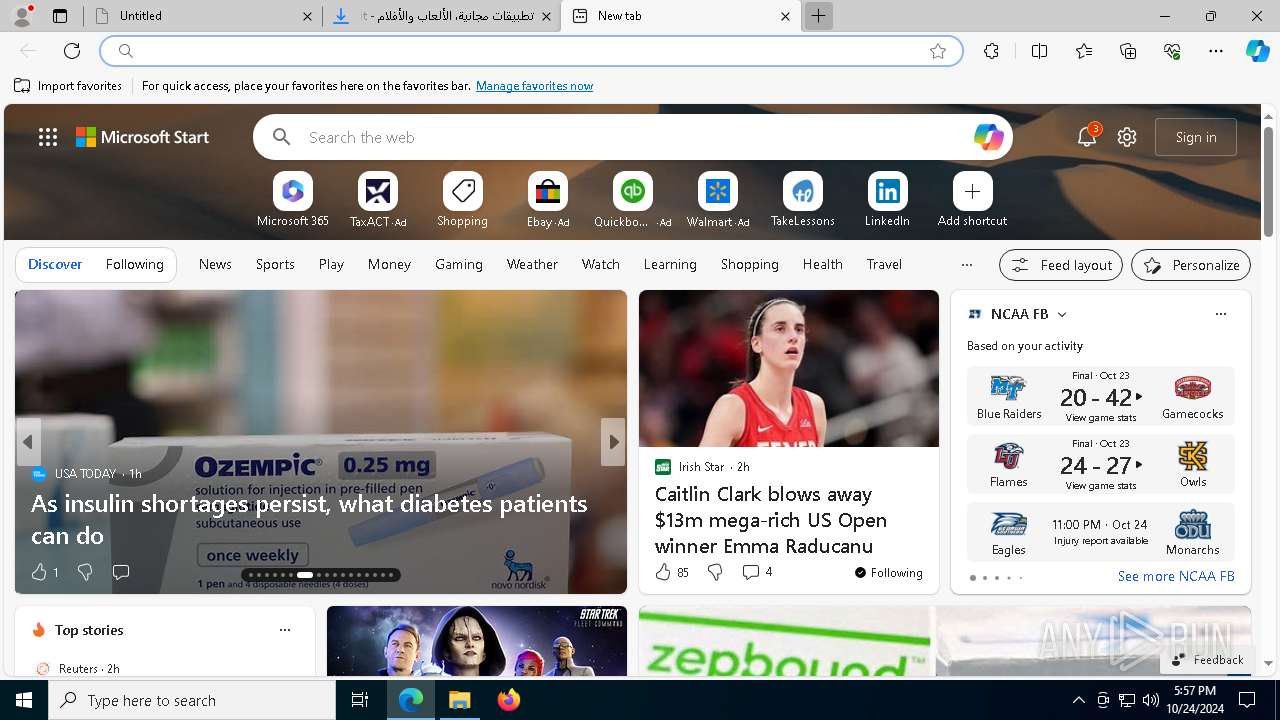Like the insulin shortages article
Screen dimensions: 1280x720
coord(39,572)
